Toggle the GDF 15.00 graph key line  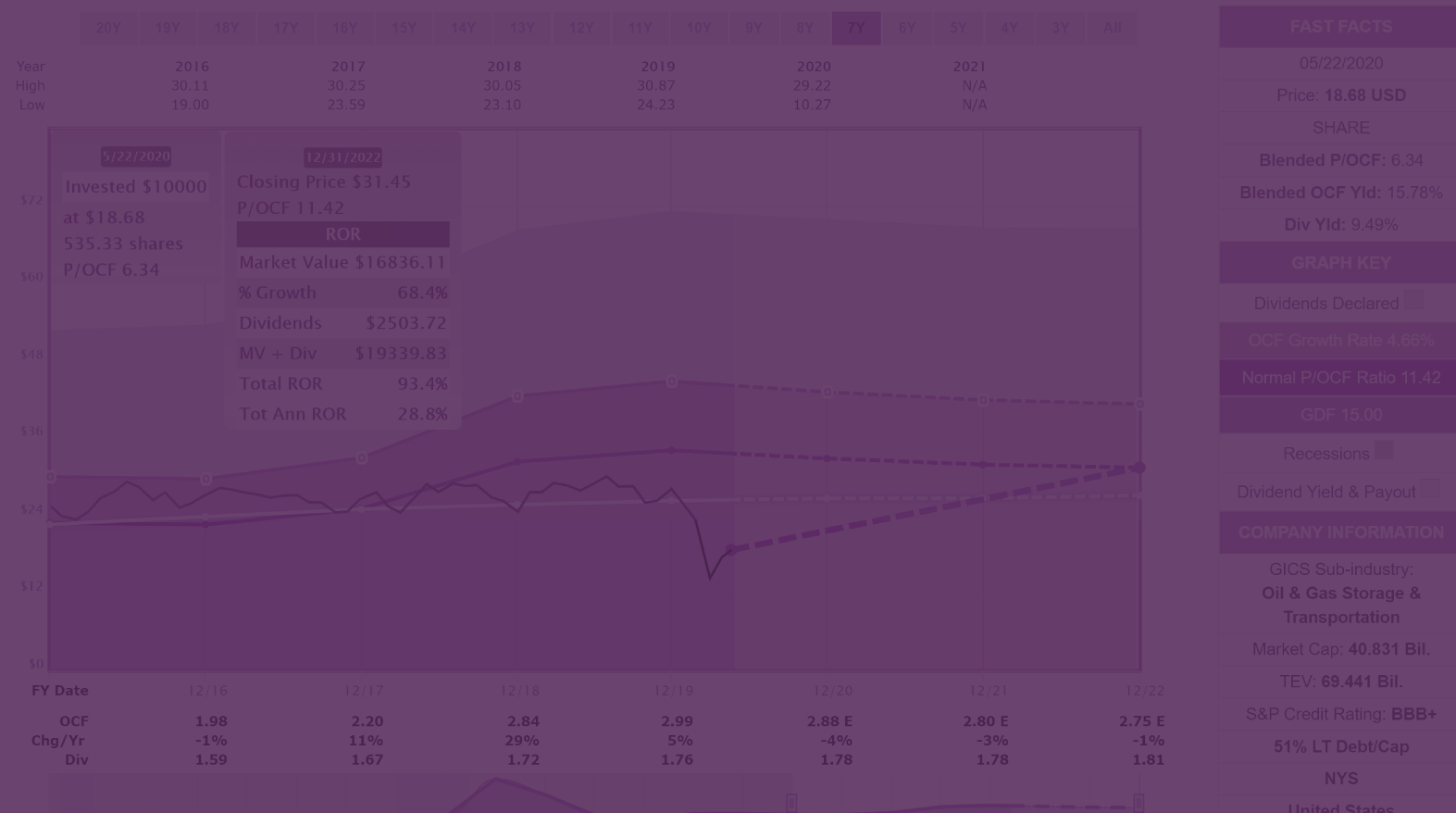(1340, 415)
